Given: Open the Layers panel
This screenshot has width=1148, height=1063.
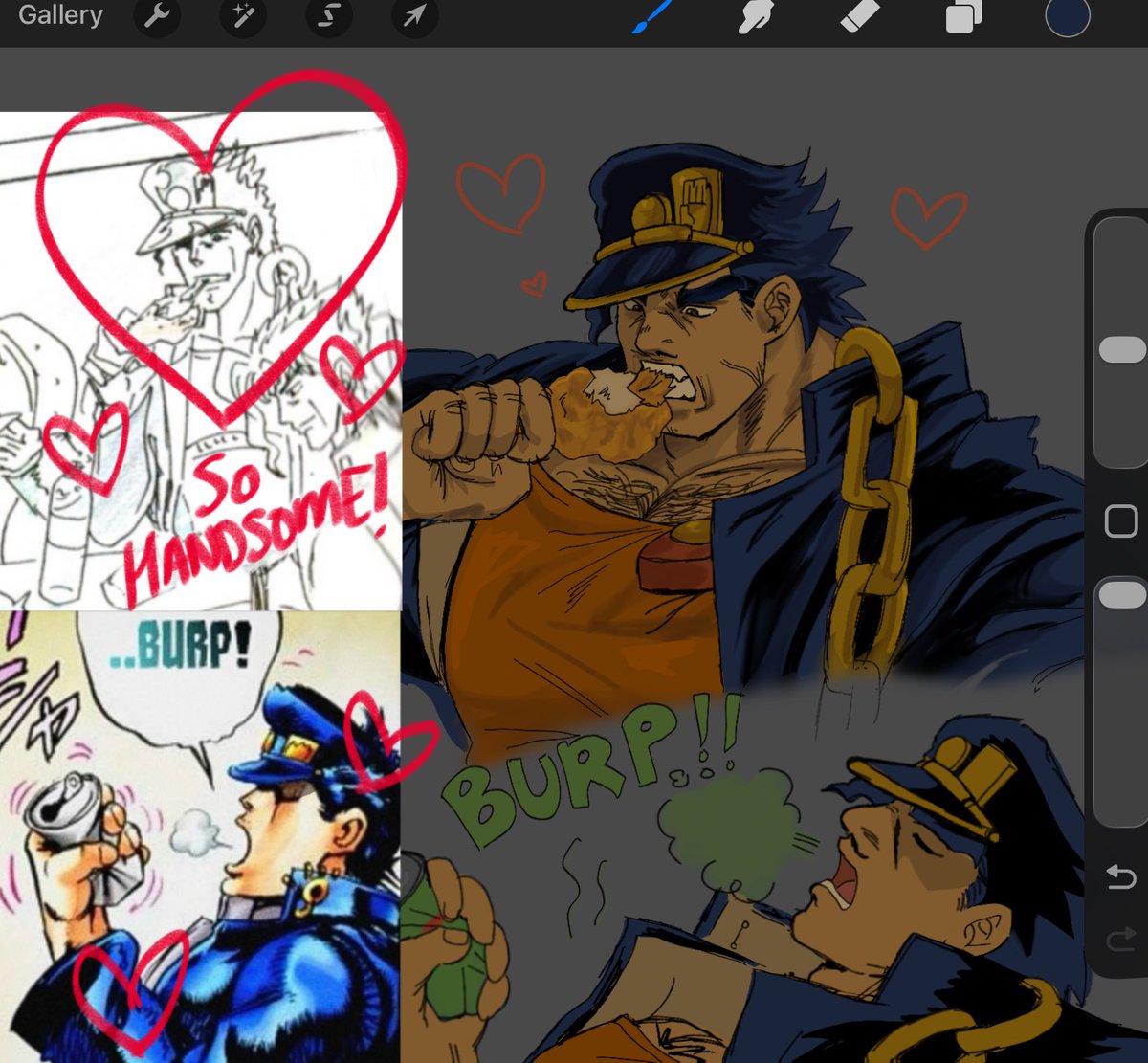Looking at the screenshot, I should pos(963,16).
